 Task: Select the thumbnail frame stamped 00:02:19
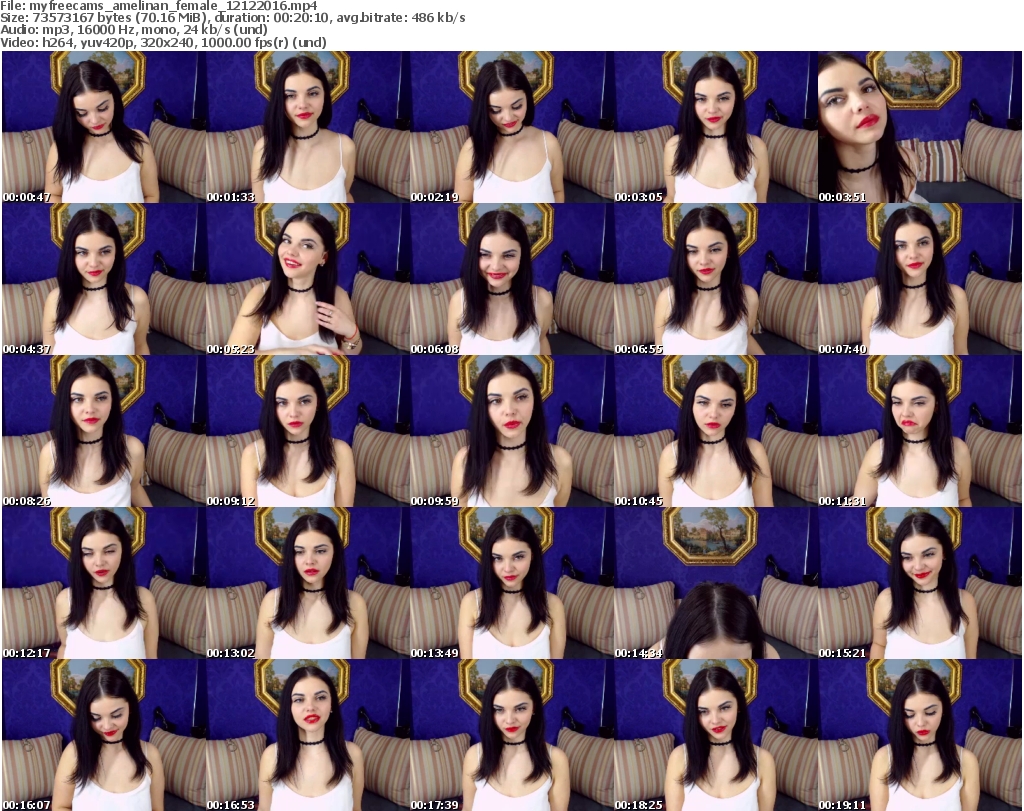tap(511, 127)
